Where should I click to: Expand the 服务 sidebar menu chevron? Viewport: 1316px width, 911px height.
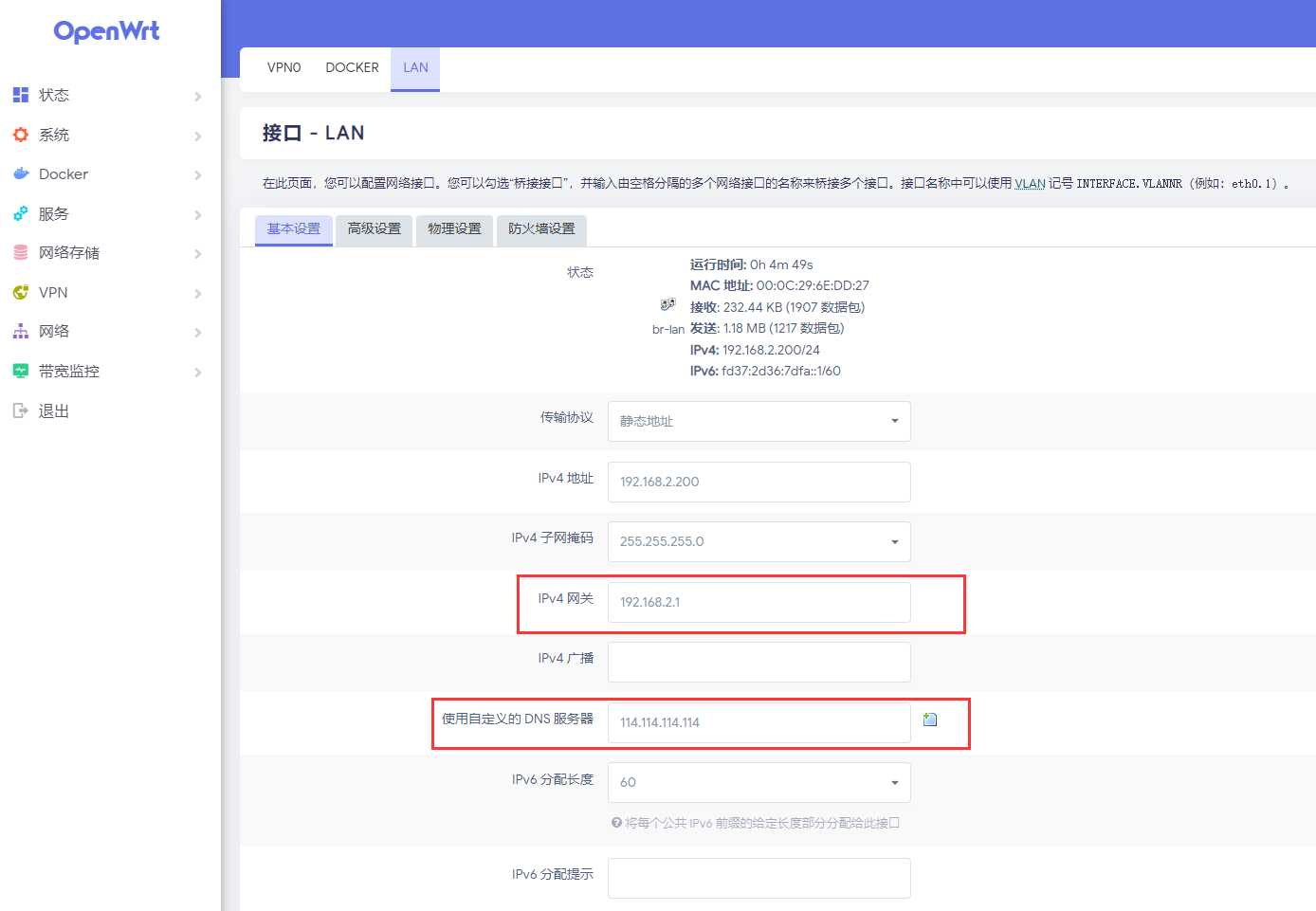[x=198, y=214]
